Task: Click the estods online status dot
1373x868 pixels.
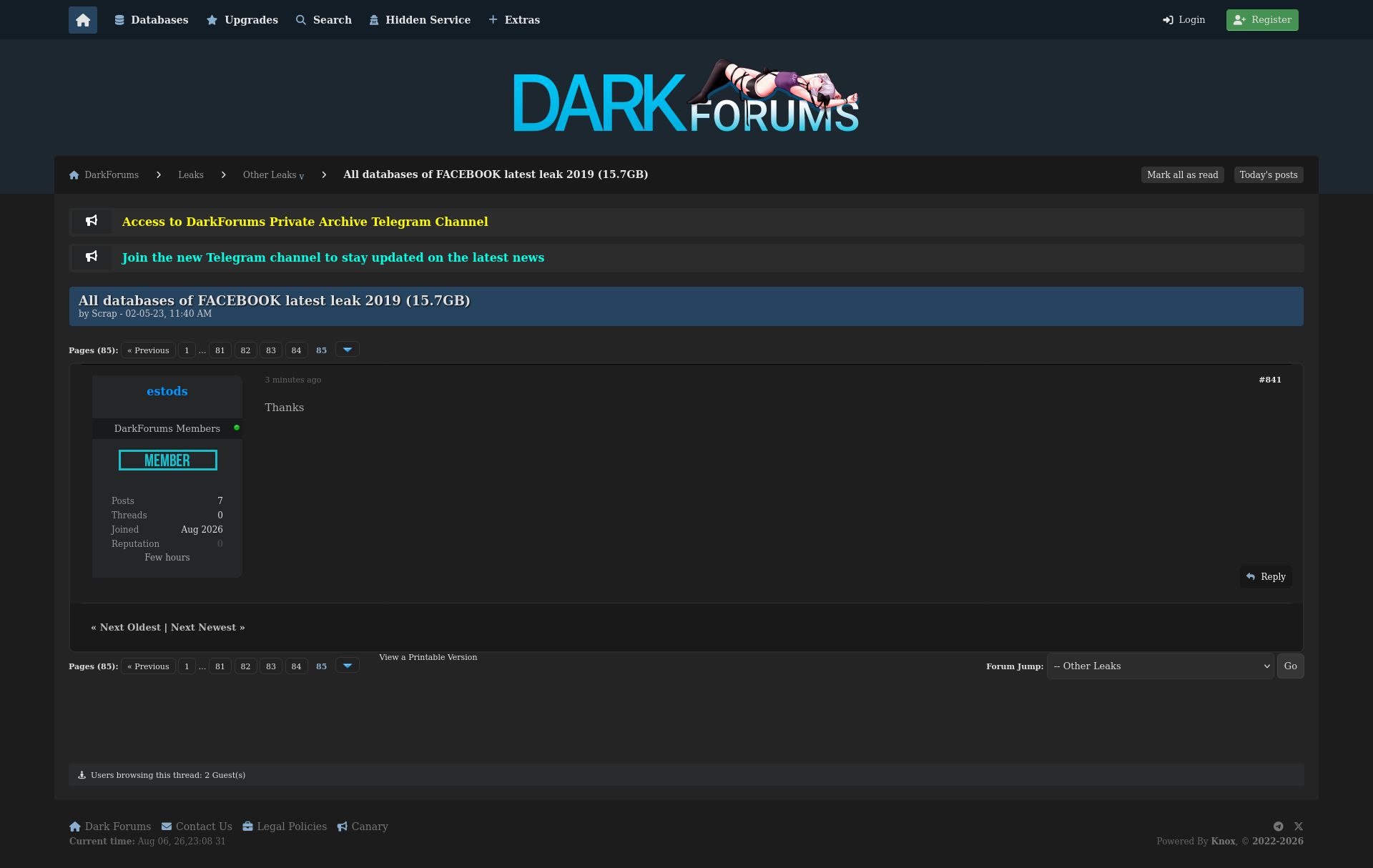Action: pyautogui.click(x=237, y=428)
